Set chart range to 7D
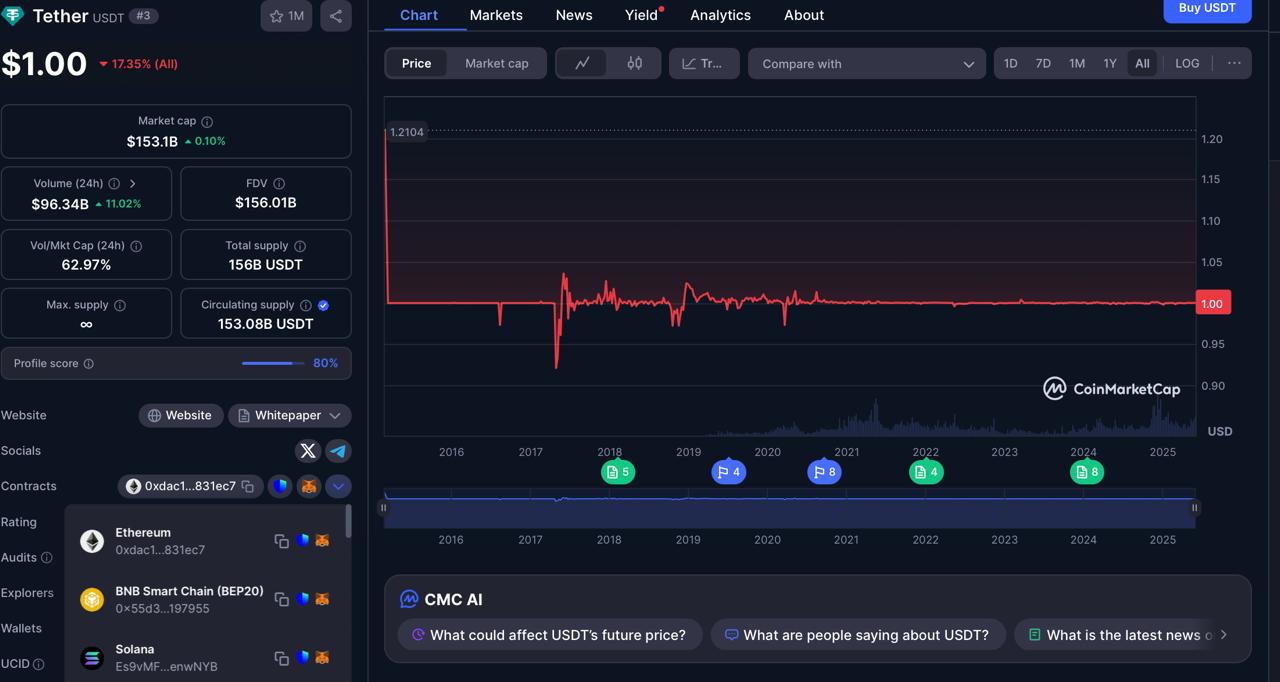 [1043, 63]
